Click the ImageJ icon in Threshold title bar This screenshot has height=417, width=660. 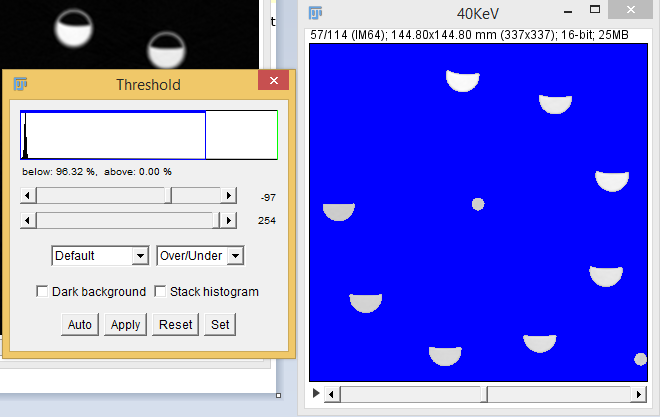click(x=20, y=85)
